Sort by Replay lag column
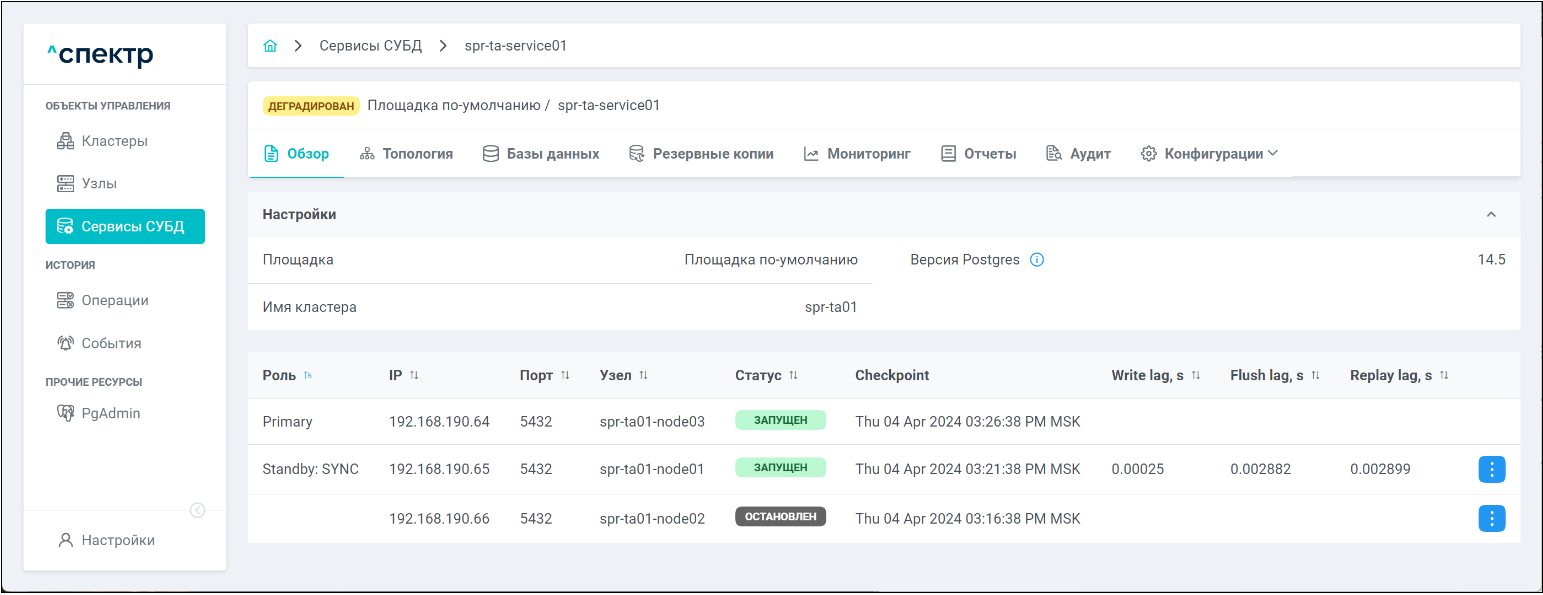The width and height of the screenshot is (1543, 595). click(x=1444, y=375)
